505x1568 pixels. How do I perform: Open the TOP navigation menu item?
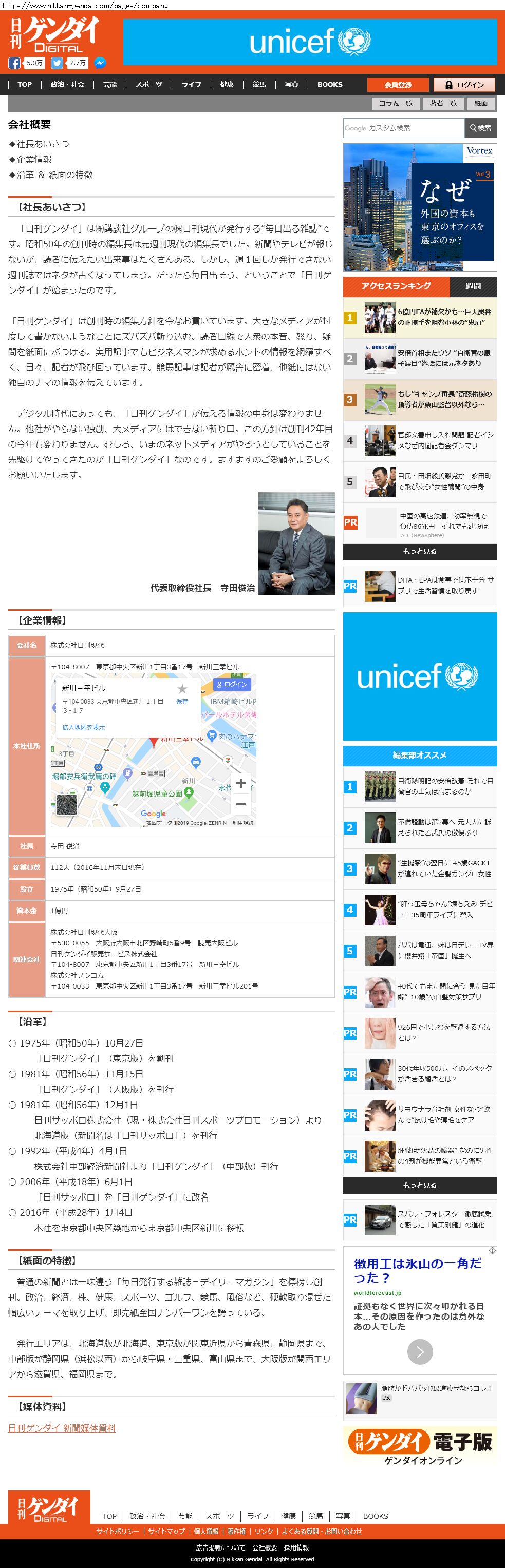click(x=25, y=85)
